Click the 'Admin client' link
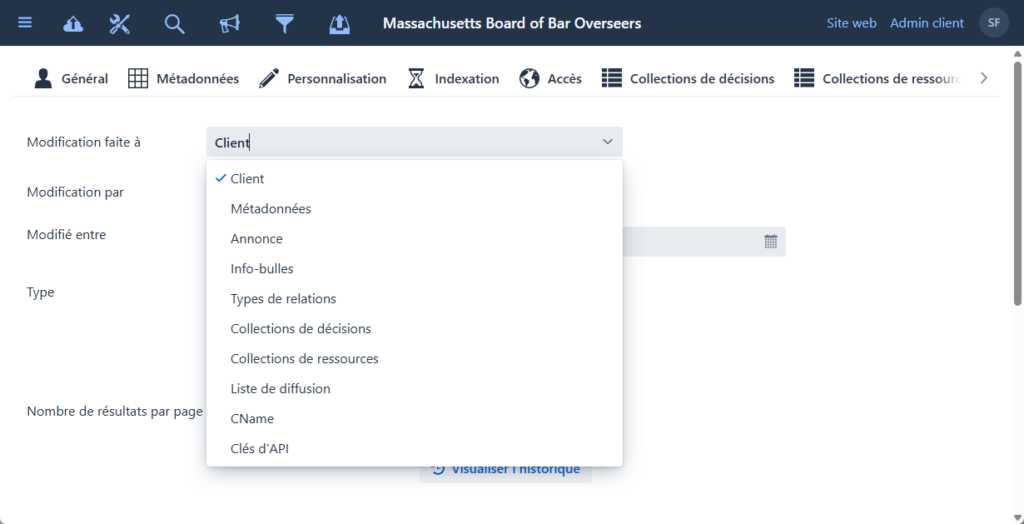 tap(927, 23)
